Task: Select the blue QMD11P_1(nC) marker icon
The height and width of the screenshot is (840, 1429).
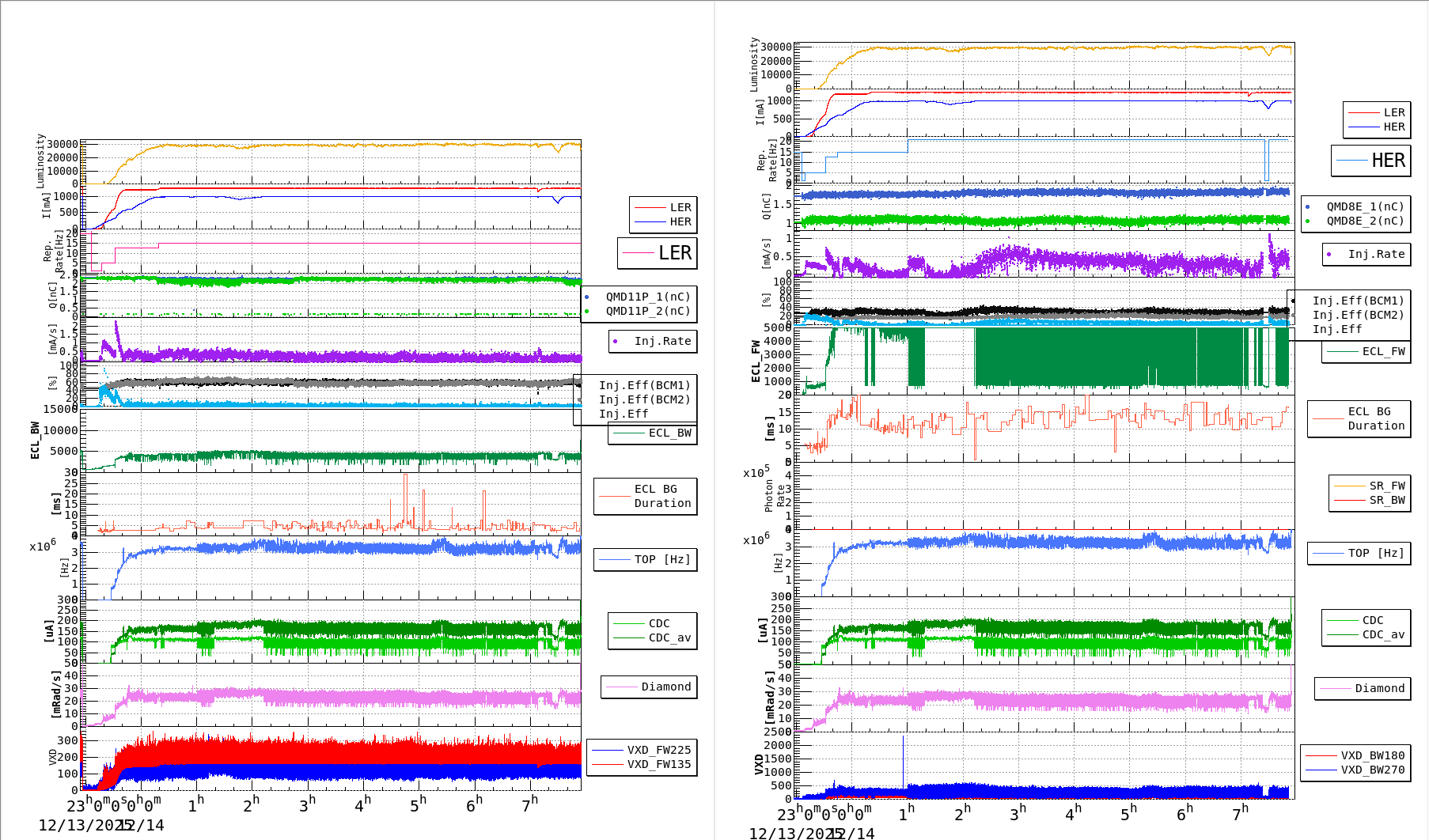Action: [x=586, y=297]
